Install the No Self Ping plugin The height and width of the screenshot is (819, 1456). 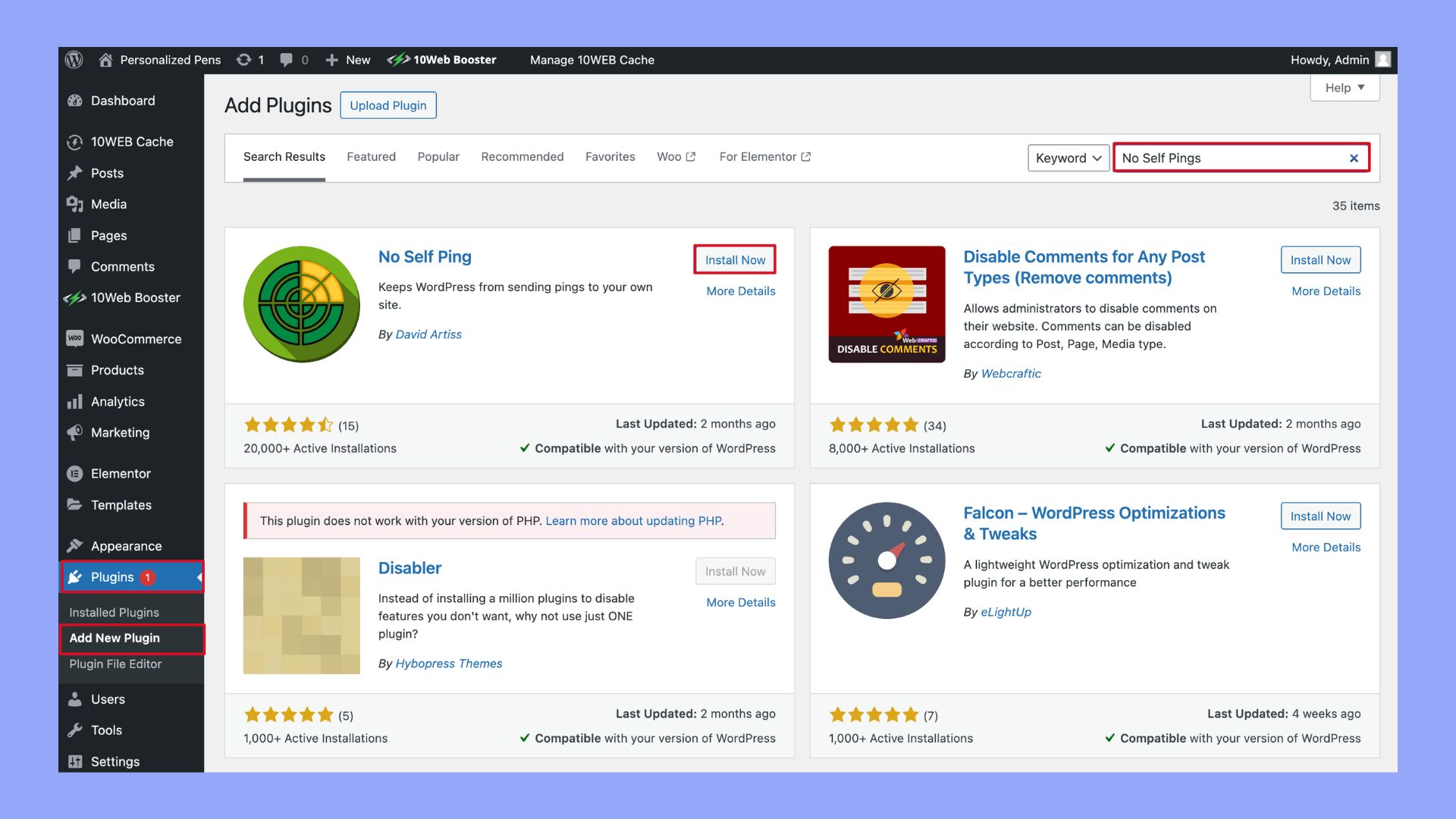pyautogui.click(x=734, y=260)
